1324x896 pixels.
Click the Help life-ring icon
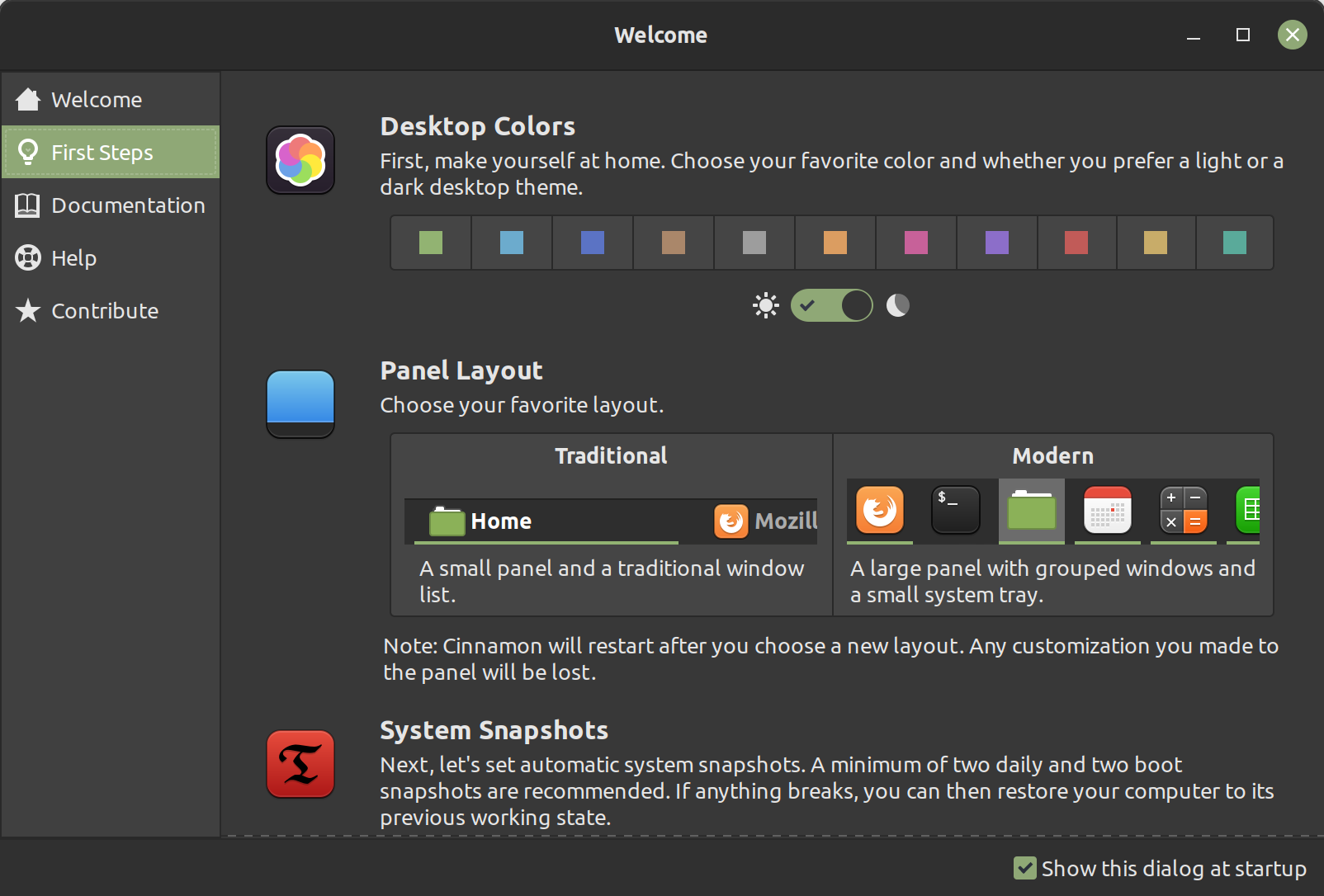(x=29, y=257)
